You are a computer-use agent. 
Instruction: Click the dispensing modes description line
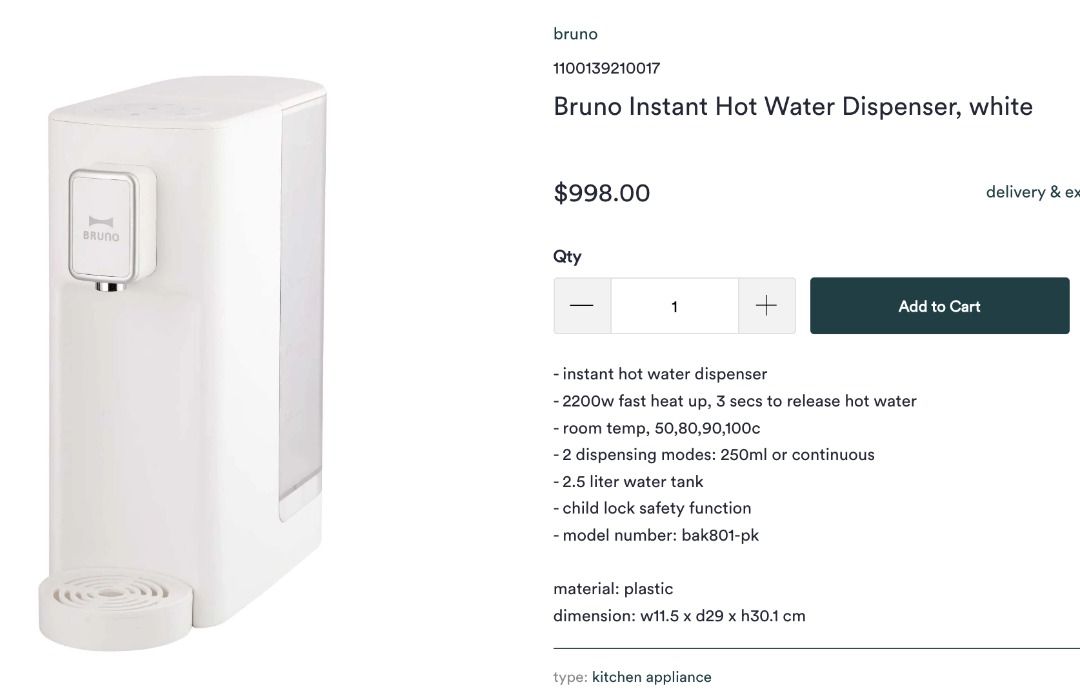[713, 454]
